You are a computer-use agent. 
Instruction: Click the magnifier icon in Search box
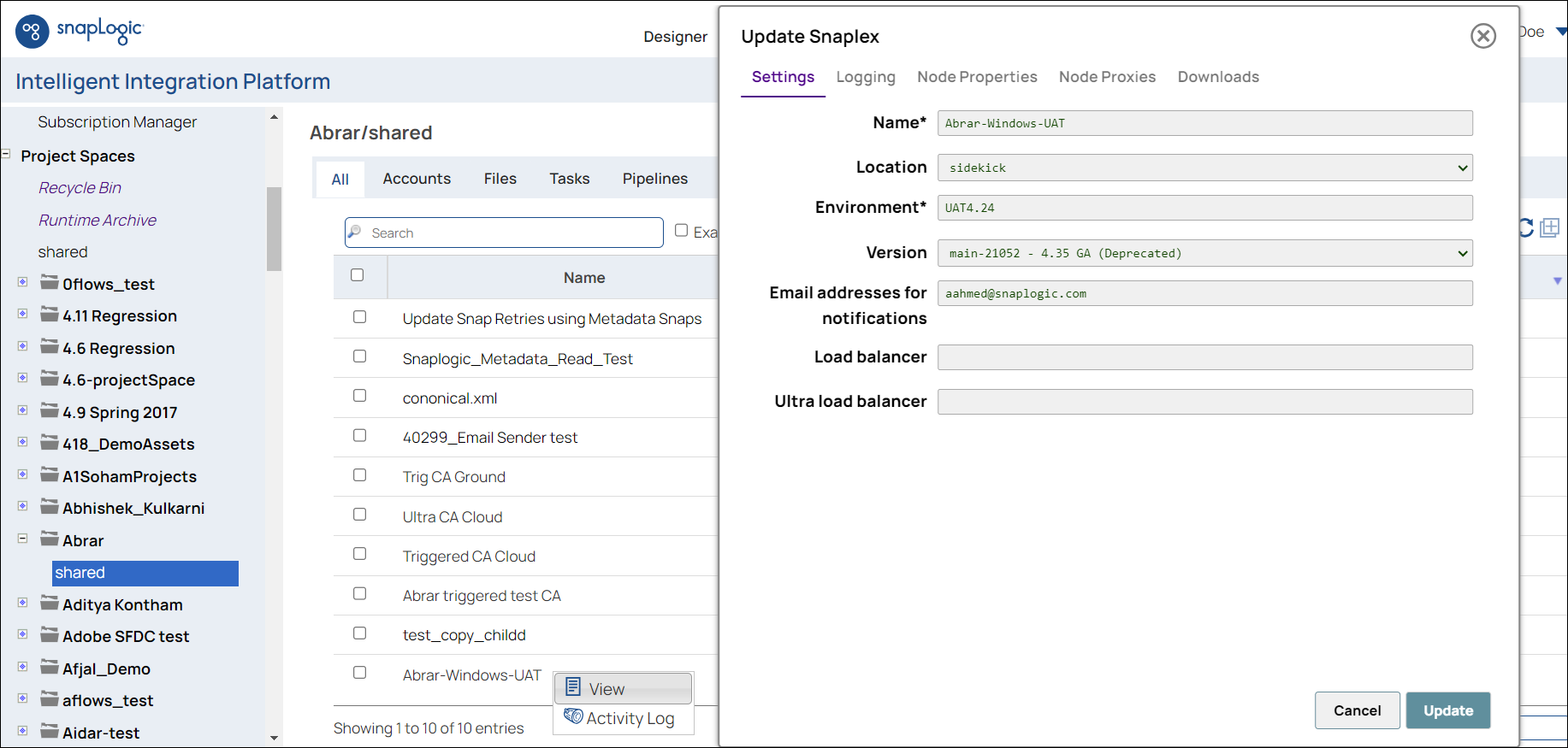355,233
